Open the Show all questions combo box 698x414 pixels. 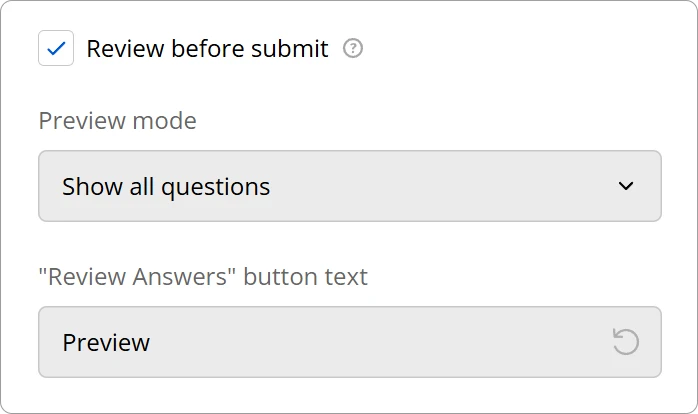coord(349,186)
